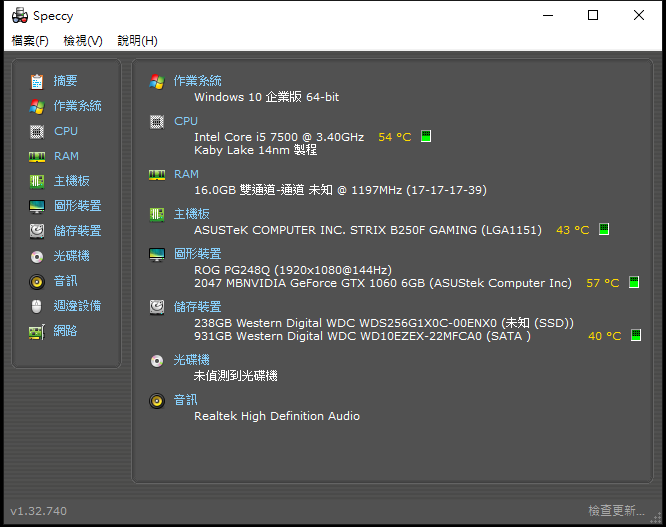Click the hard drive temperature value 40 °C

coord(604,336)
